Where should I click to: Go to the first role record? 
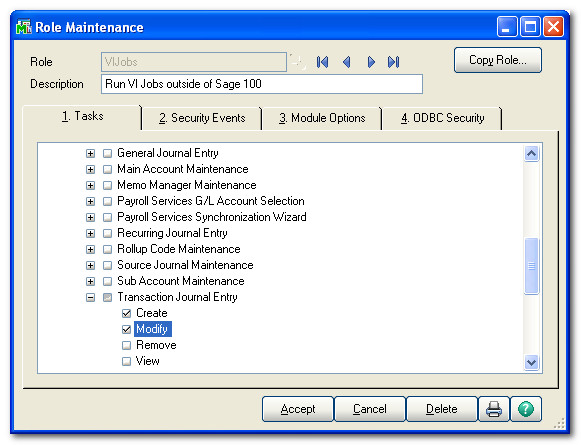(x=322, y=62)
